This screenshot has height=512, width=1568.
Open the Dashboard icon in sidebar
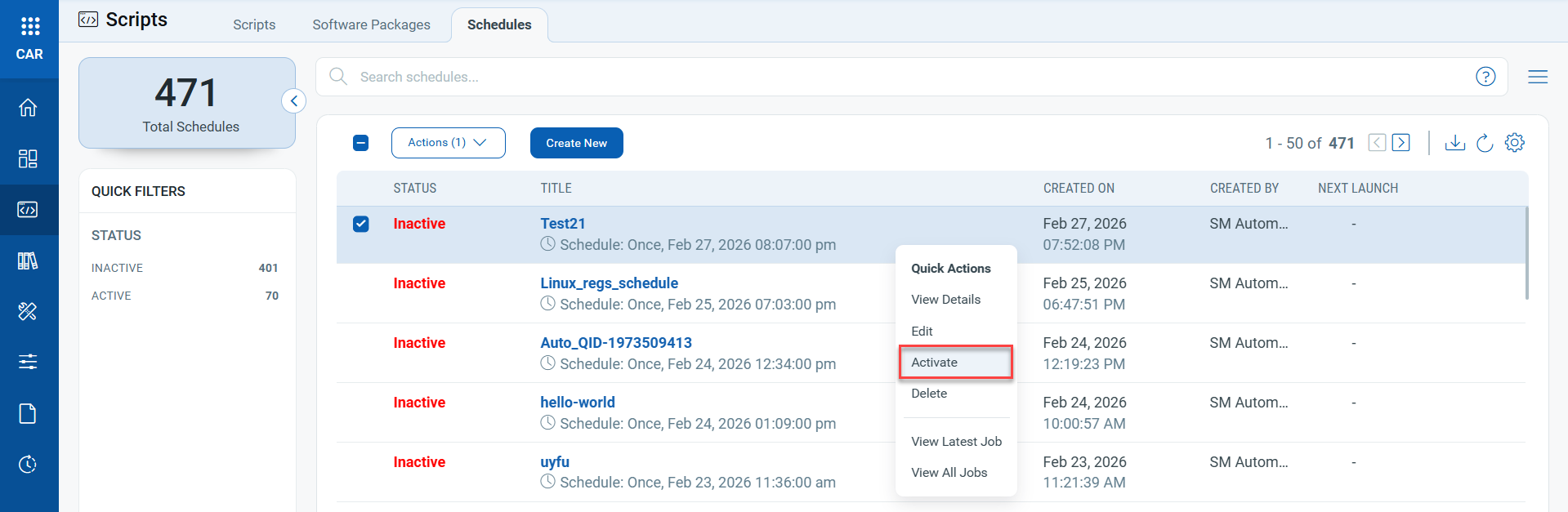coord(28,158)
